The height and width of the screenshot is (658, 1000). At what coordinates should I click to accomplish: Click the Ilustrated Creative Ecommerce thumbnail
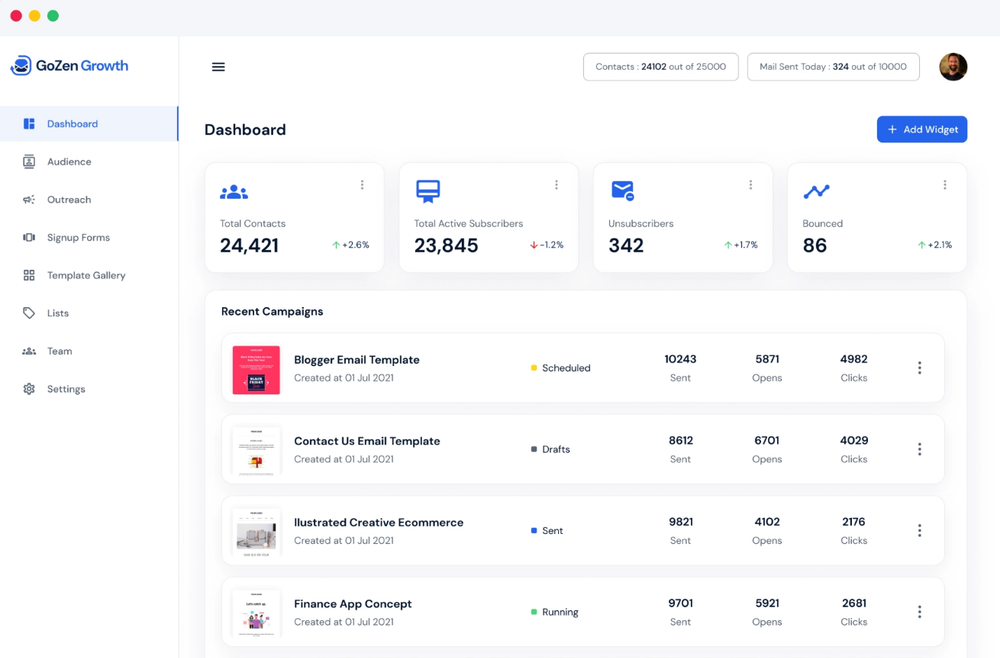coord(256,531)
